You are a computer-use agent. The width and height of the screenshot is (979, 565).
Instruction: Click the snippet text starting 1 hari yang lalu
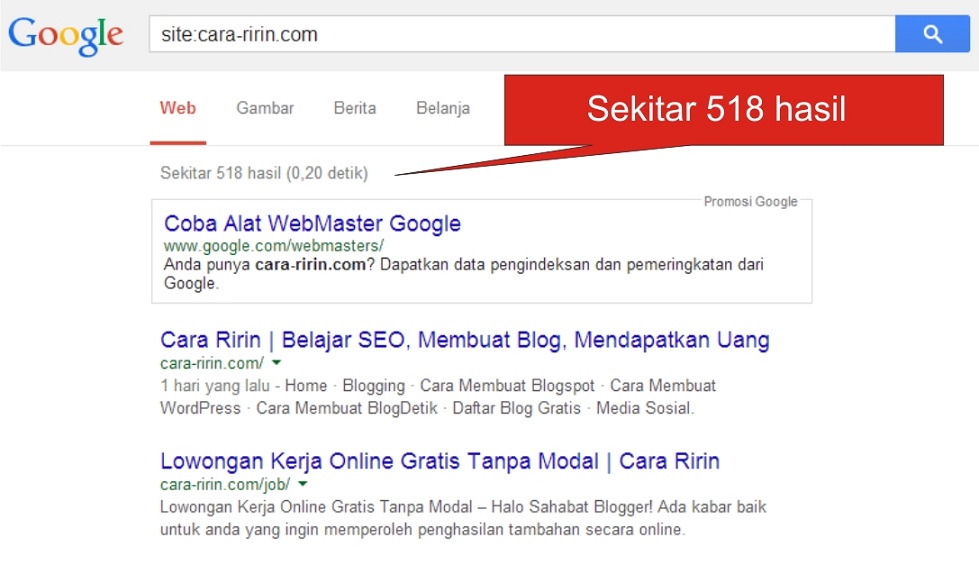tap(438, 396)
